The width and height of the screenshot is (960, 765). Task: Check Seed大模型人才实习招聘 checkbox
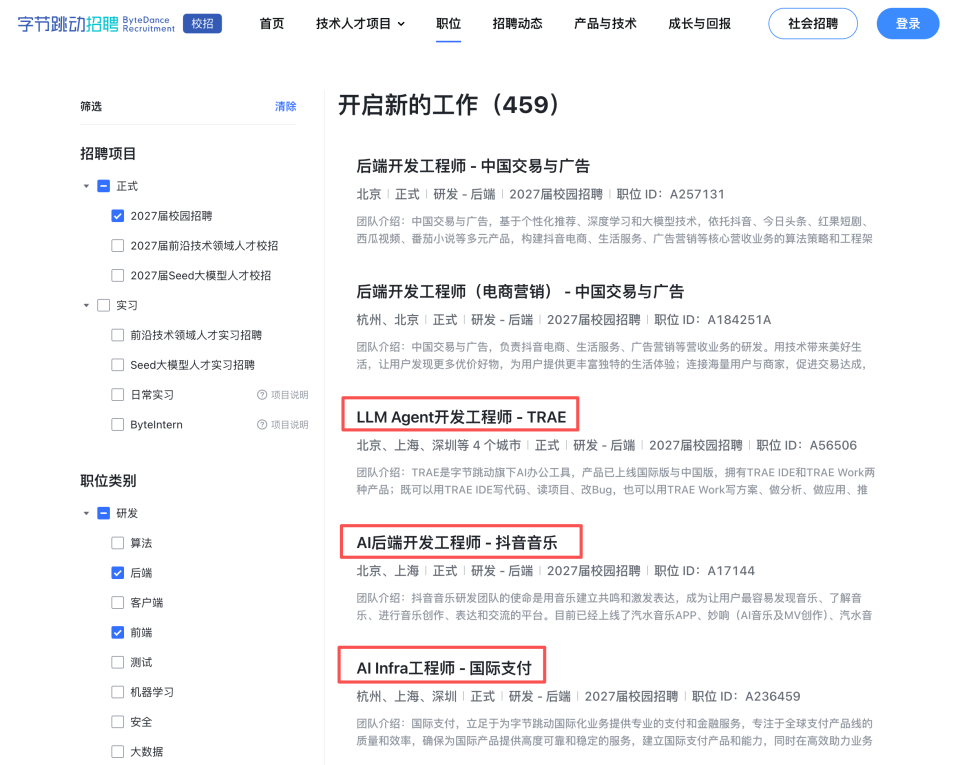coord(118,365)
